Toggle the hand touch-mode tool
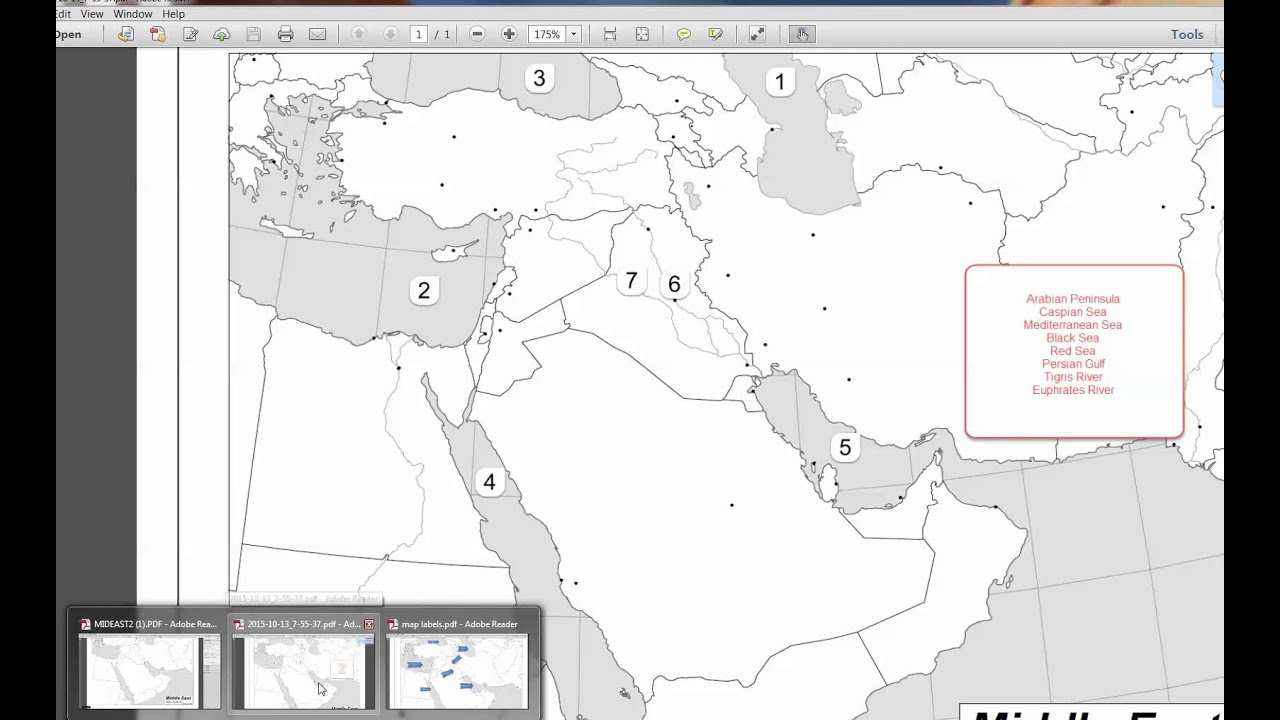This screenshot has height=720, width=1280. click(802, 34)
